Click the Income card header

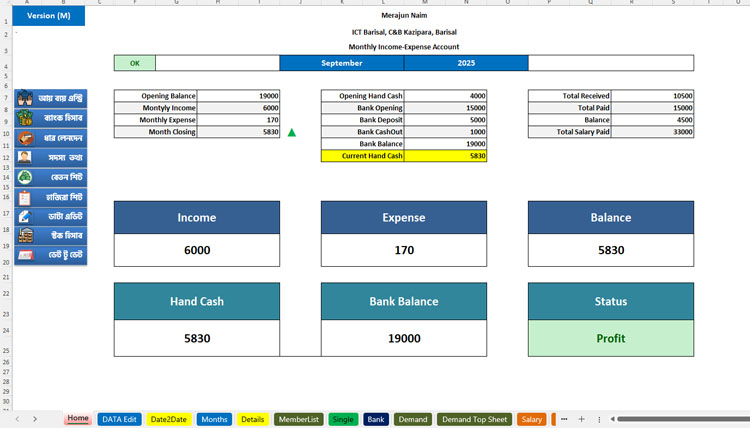click(197, 218)
